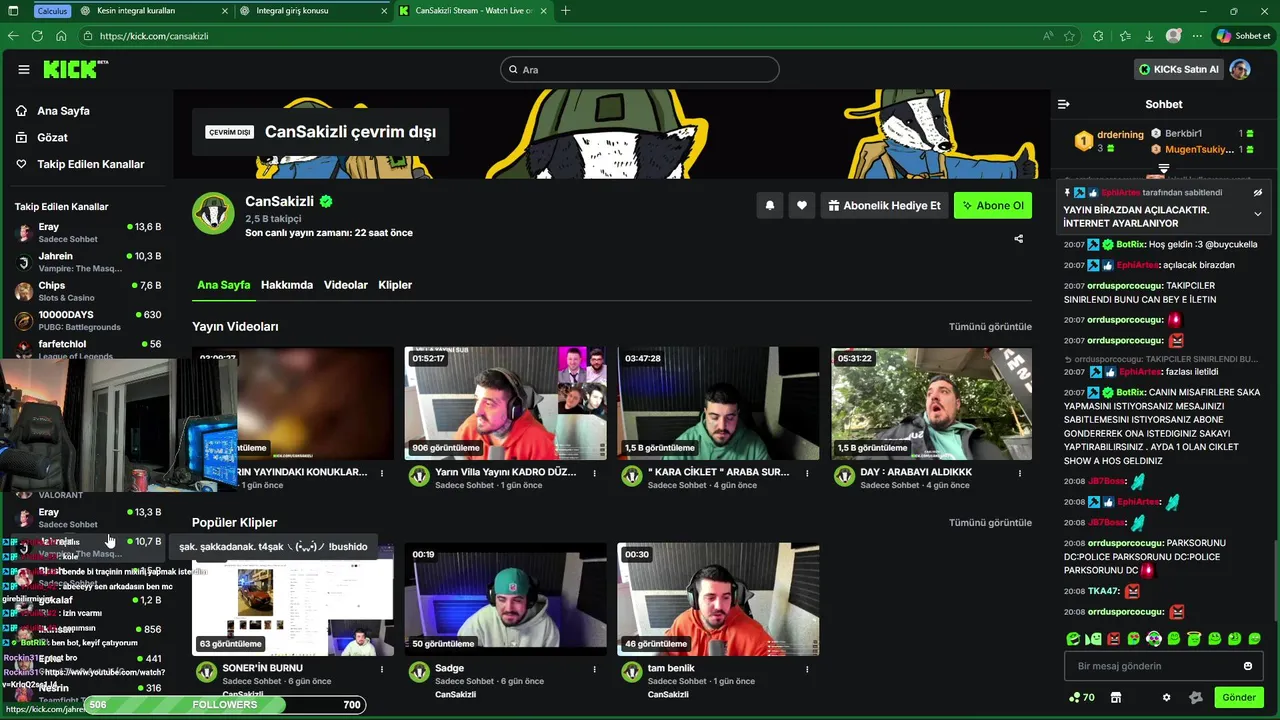The height and width of the screenshot is (720, 1280).
Task: Click the browser address bar URL
Action: tap(154, 36)
